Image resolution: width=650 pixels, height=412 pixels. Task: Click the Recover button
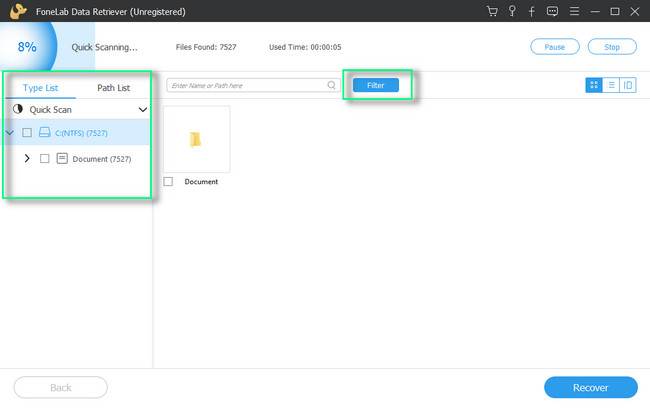coord(591,387)
